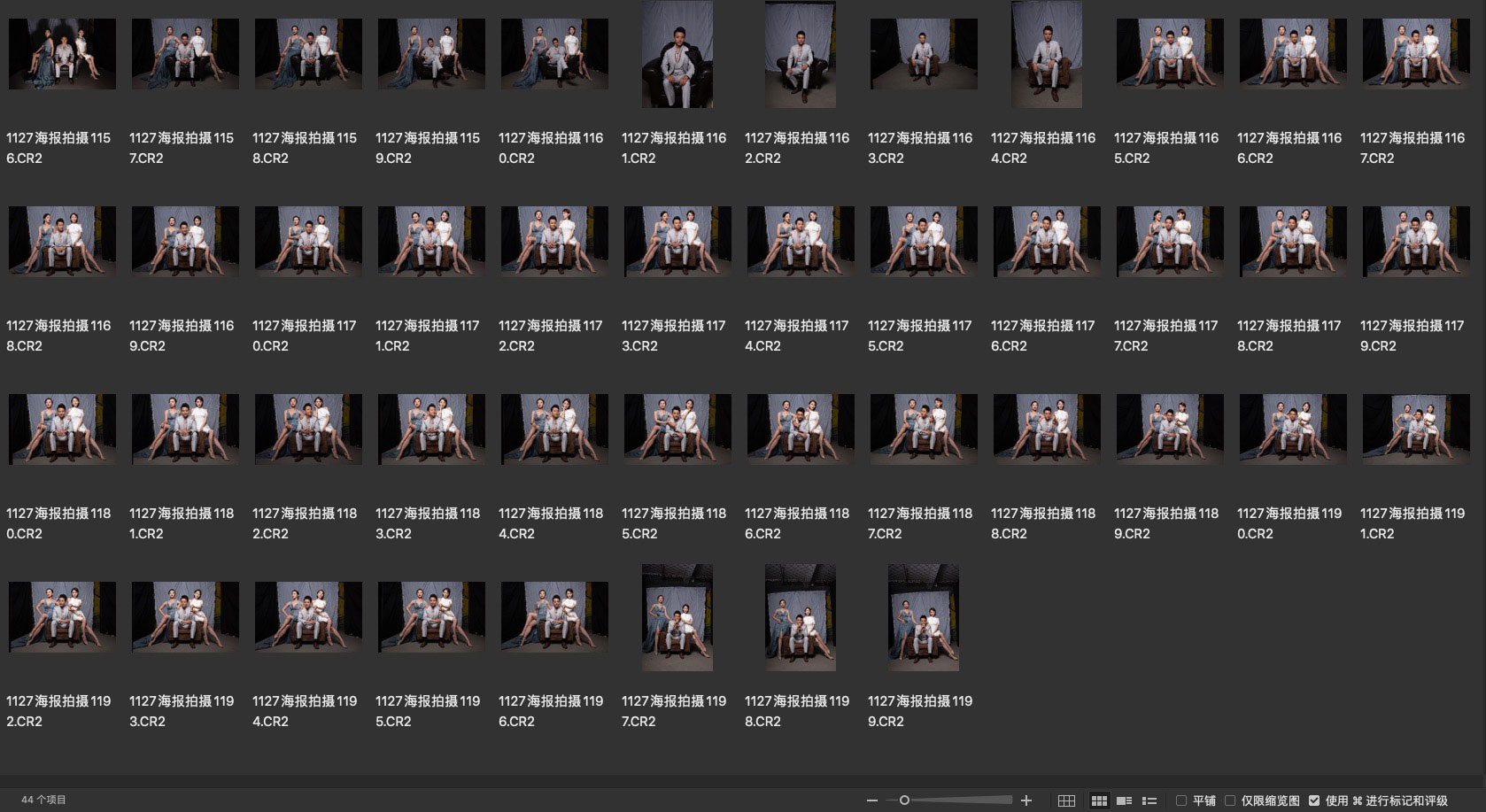1486x812 pixels.
Task: Uncheck 使用 ⌘ 进行标记和评级 option
Action: click(1314, 800)
